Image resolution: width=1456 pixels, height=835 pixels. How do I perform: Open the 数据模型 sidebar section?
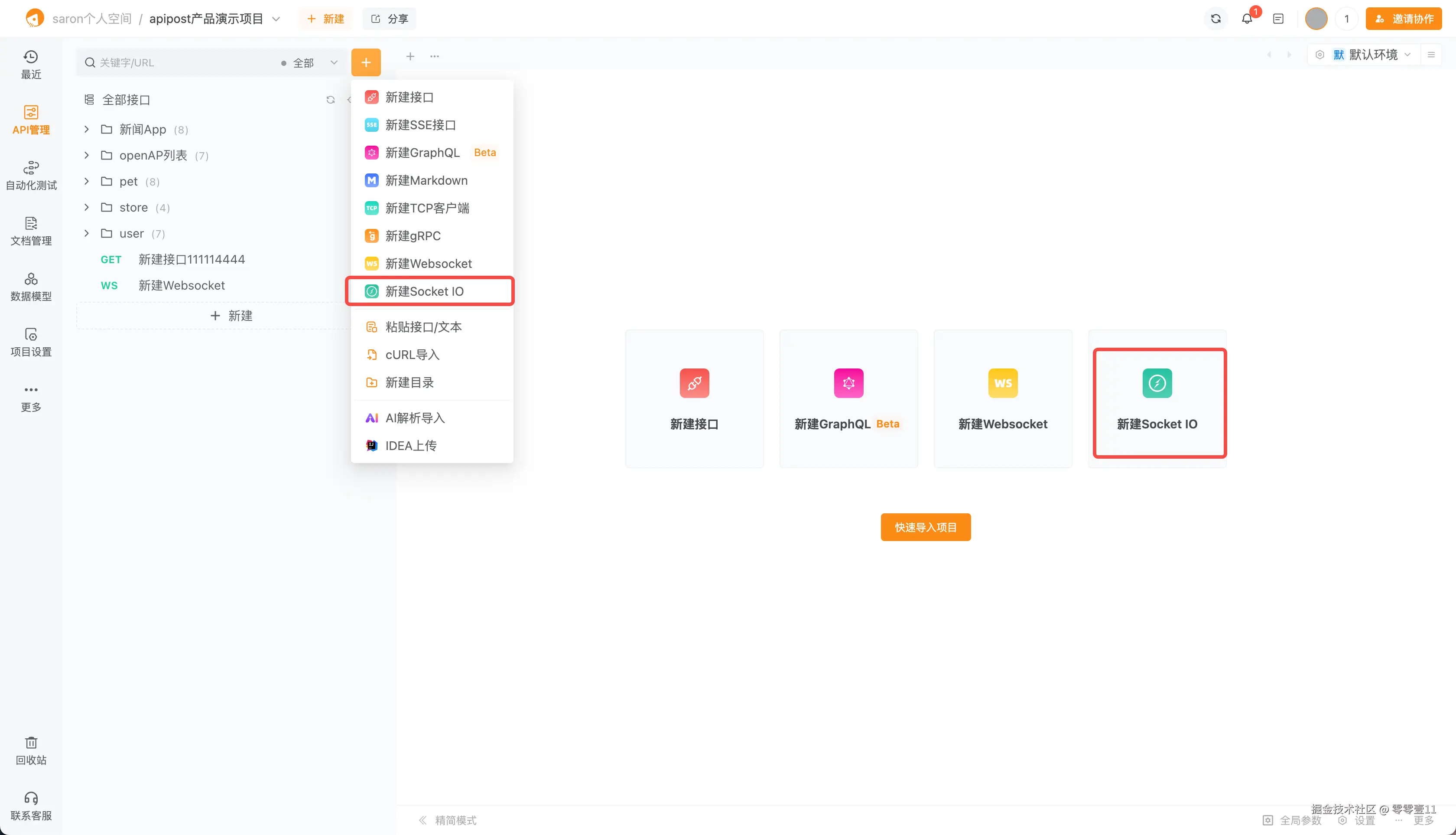[31, 286]
